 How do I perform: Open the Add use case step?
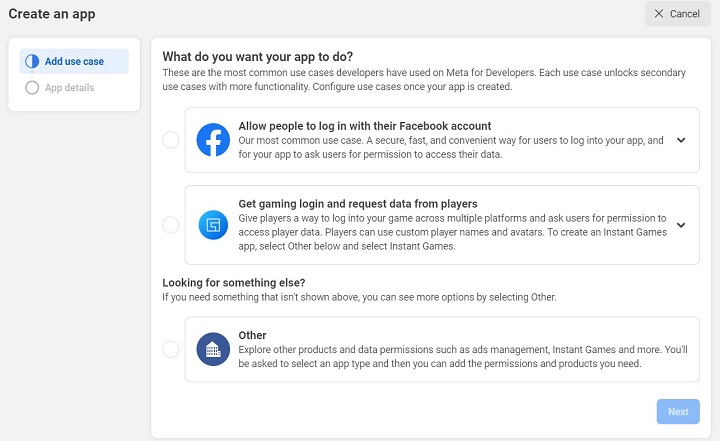click(74, 61)
